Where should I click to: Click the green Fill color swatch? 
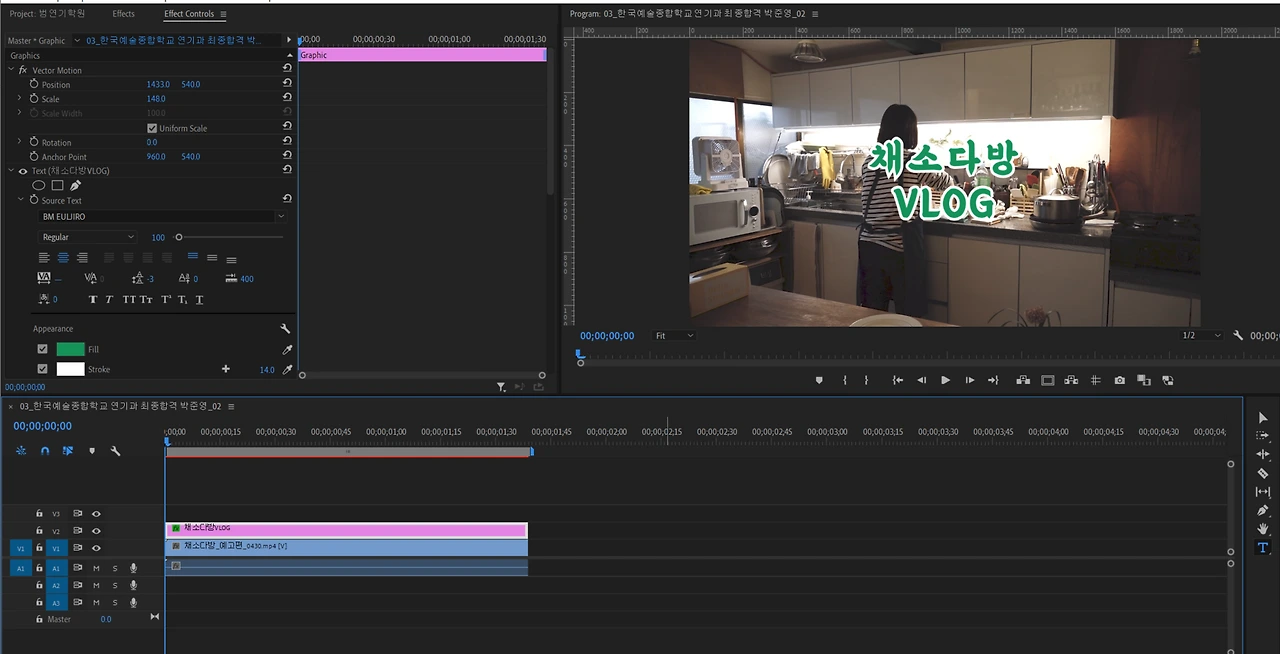70,349
